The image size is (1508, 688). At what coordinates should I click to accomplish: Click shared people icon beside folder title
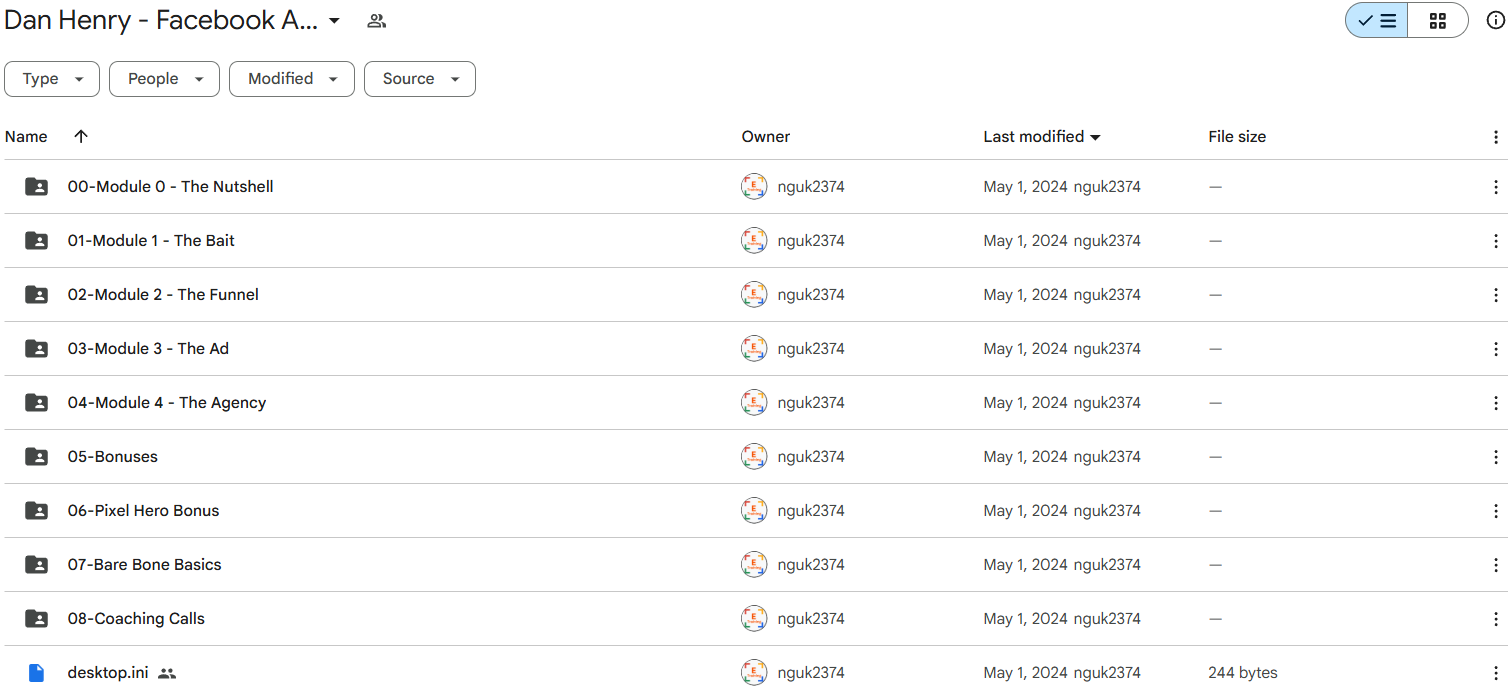coord(376,21)
